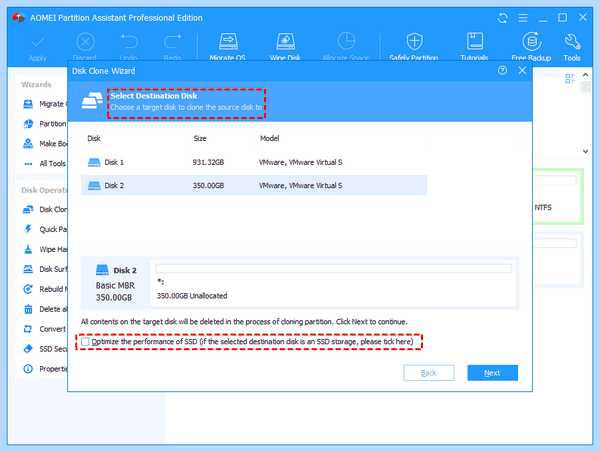600x452 pixels.
Task: Click the Size column header
Action: coord(200,138)
